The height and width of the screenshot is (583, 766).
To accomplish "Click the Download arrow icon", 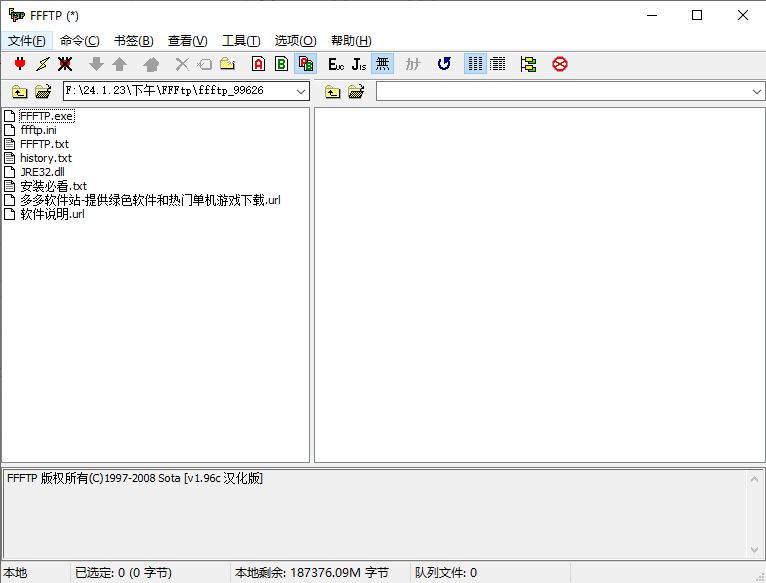I will point(96,64).
